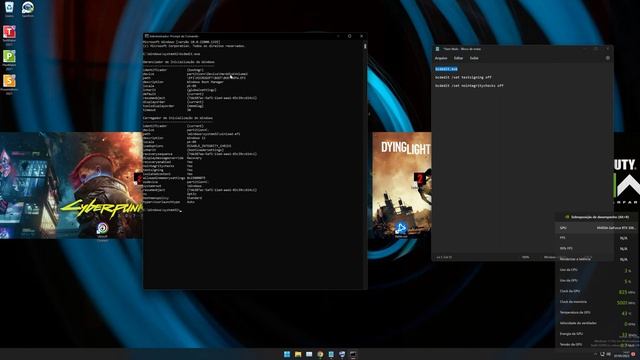
Task: Open the Ubisoft Connect desktop shortcut
Action: pyautogui.click(x=102, y=231)
